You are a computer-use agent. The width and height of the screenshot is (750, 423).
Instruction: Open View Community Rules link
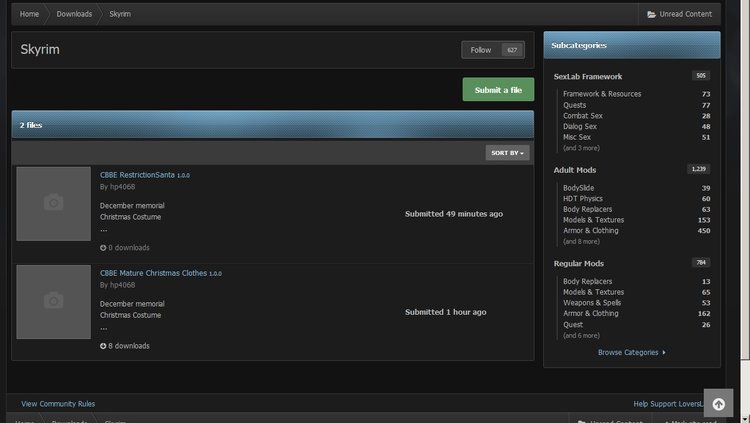point(58,404)
